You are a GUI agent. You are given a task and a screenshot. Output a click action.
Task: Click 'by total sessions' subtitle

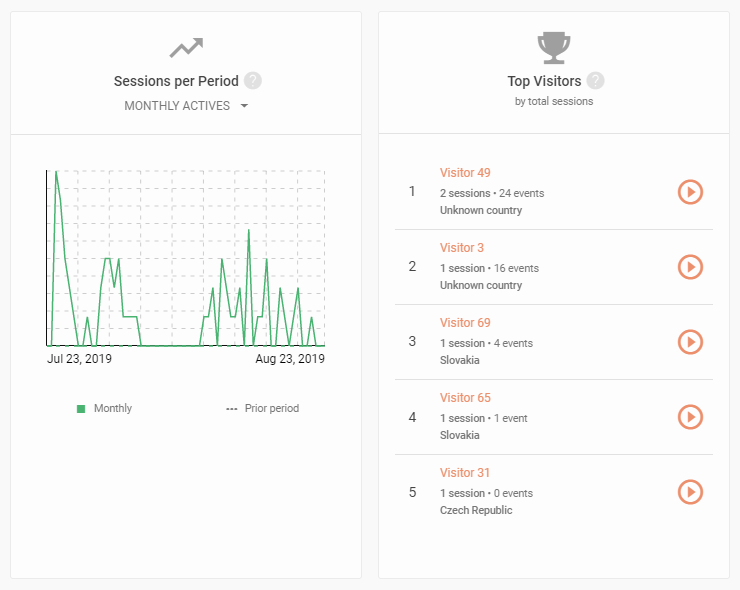(554, 101)
